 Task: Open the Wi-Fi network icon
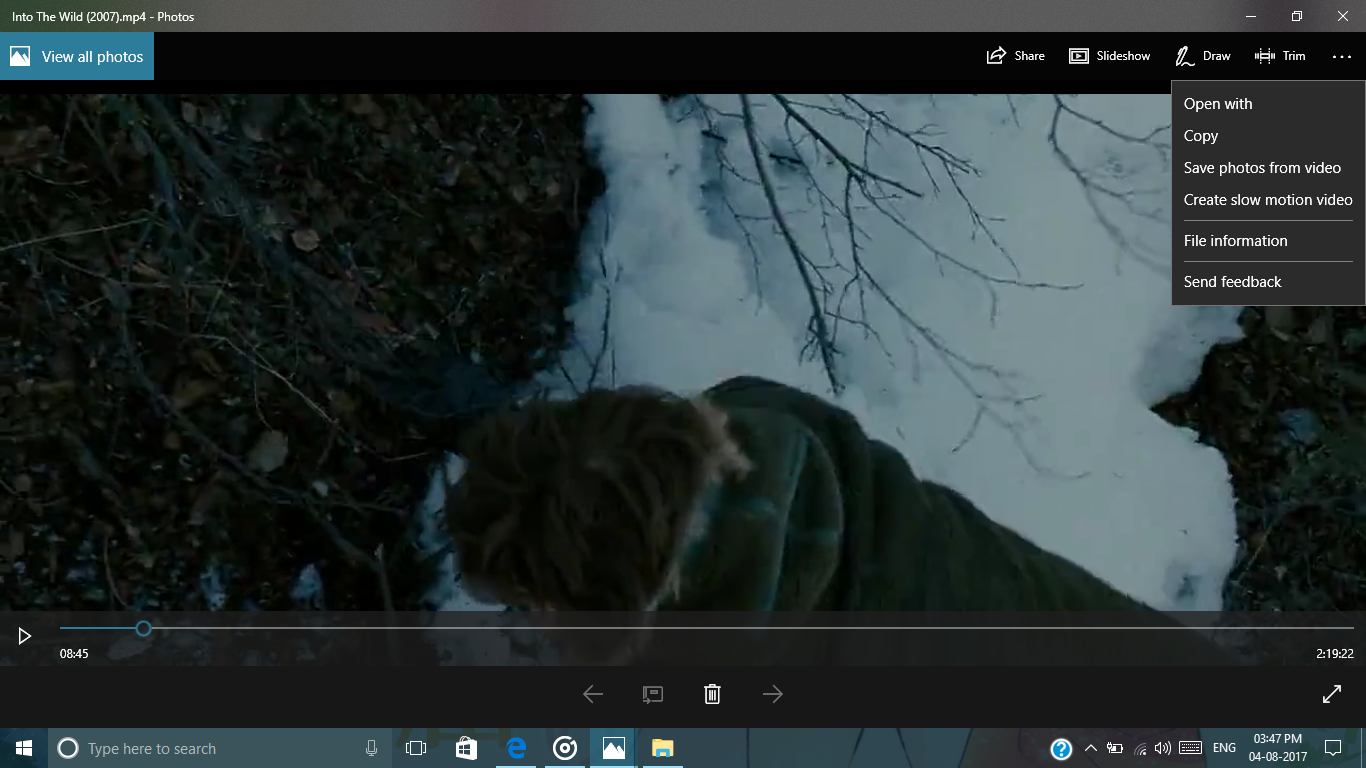coord(1140,748)
